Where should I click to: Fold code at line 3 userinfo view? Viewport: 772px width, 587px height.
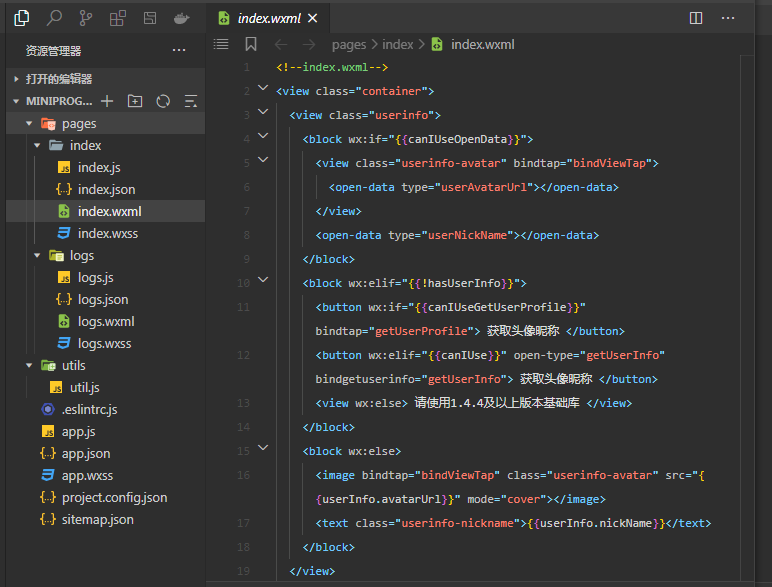click(263, 112)
